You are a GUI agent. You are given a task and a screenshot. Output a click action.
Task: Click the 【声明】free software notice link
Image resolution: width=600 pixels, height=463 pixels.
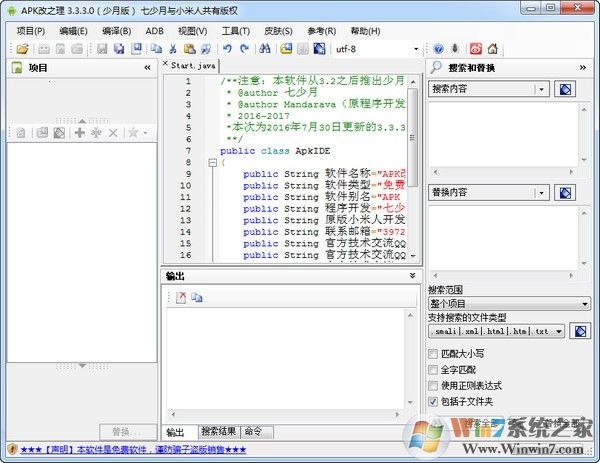pos(133,449)
